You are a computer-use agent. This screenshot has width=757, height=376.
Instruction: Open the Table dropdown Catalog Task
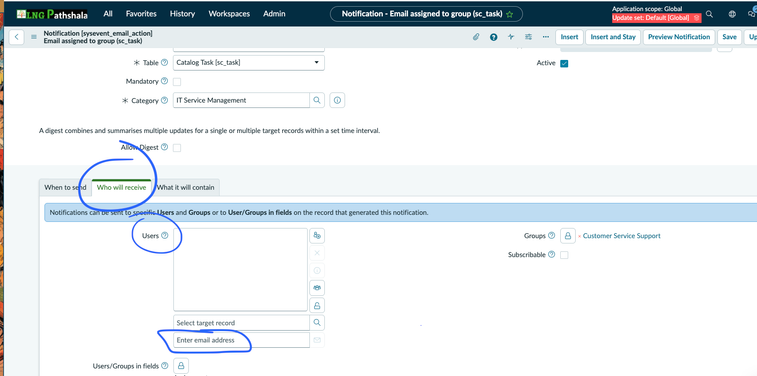[249, 62]
